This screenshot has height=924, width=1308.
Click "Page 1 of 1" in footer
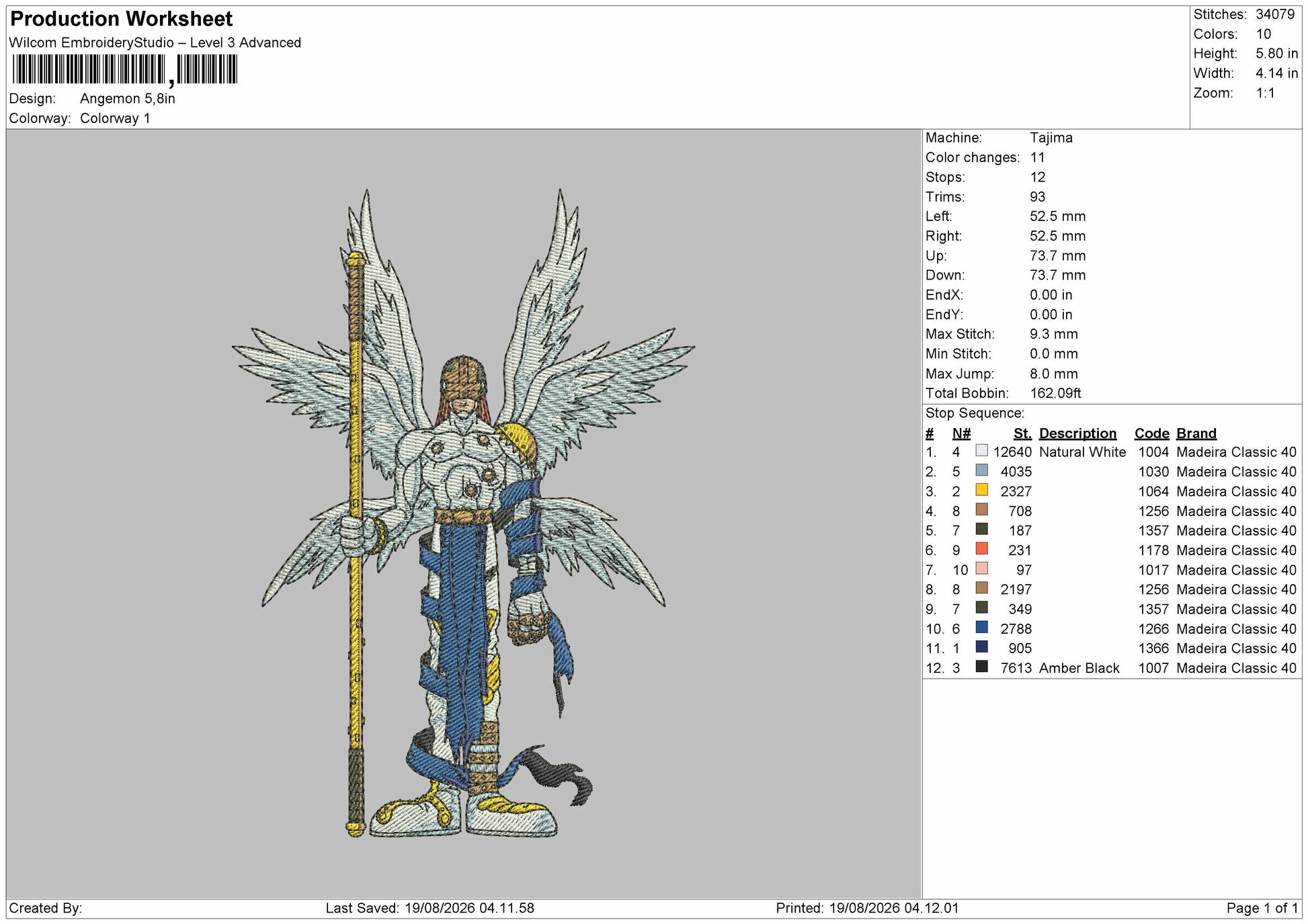tap(1262, 909)
